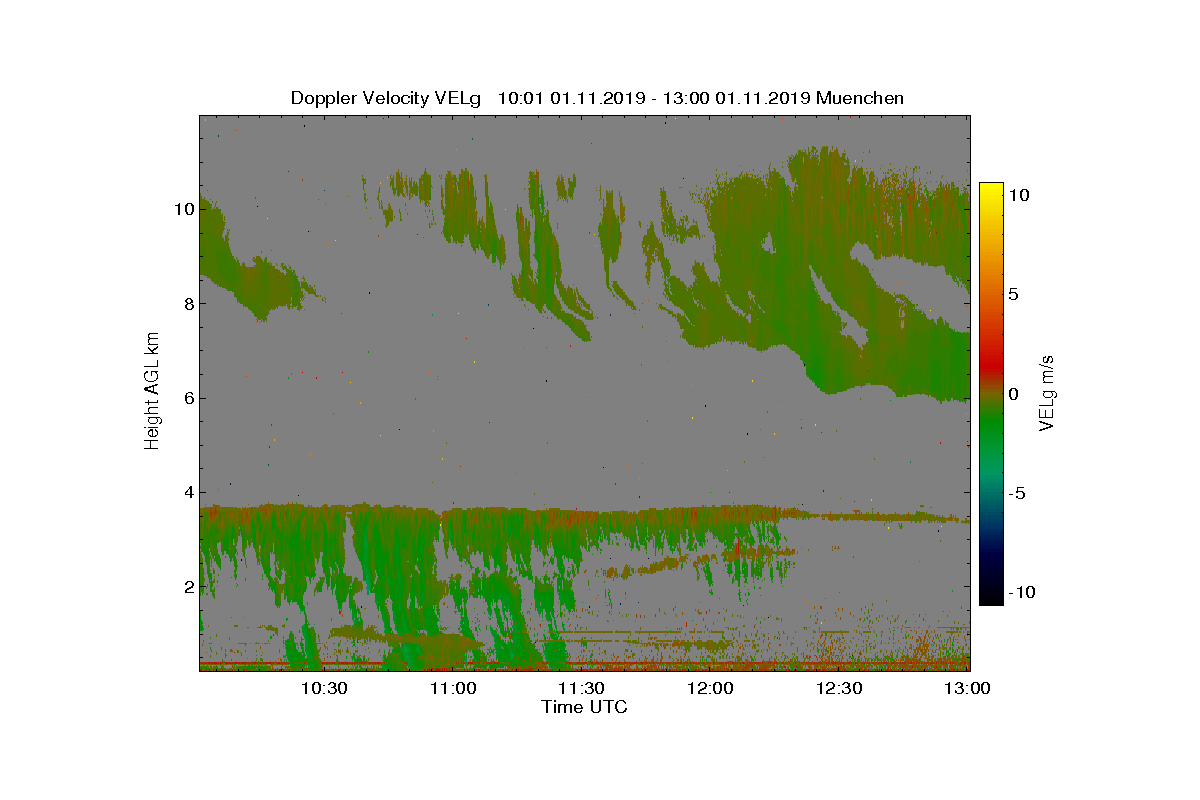Click the height tick label 8
The image size is (1200, 800).
pyautogui.click(x=188, y=304)
